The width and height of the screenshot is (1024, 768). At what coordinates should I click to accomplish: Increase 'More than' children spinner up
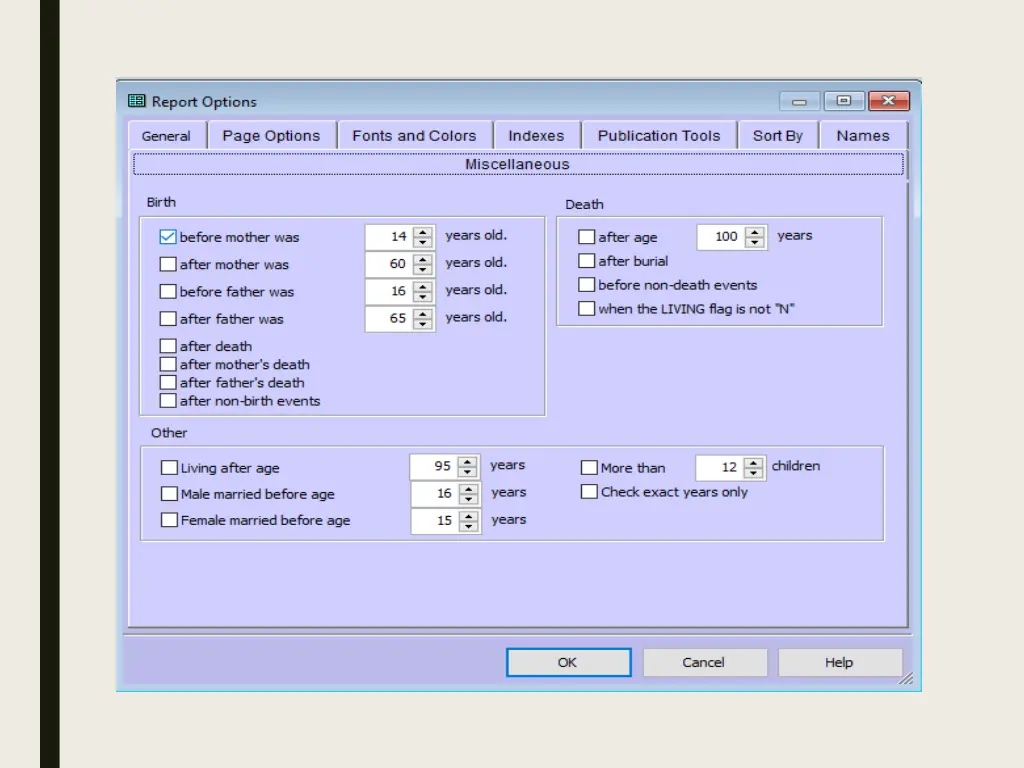coord(754,462)
